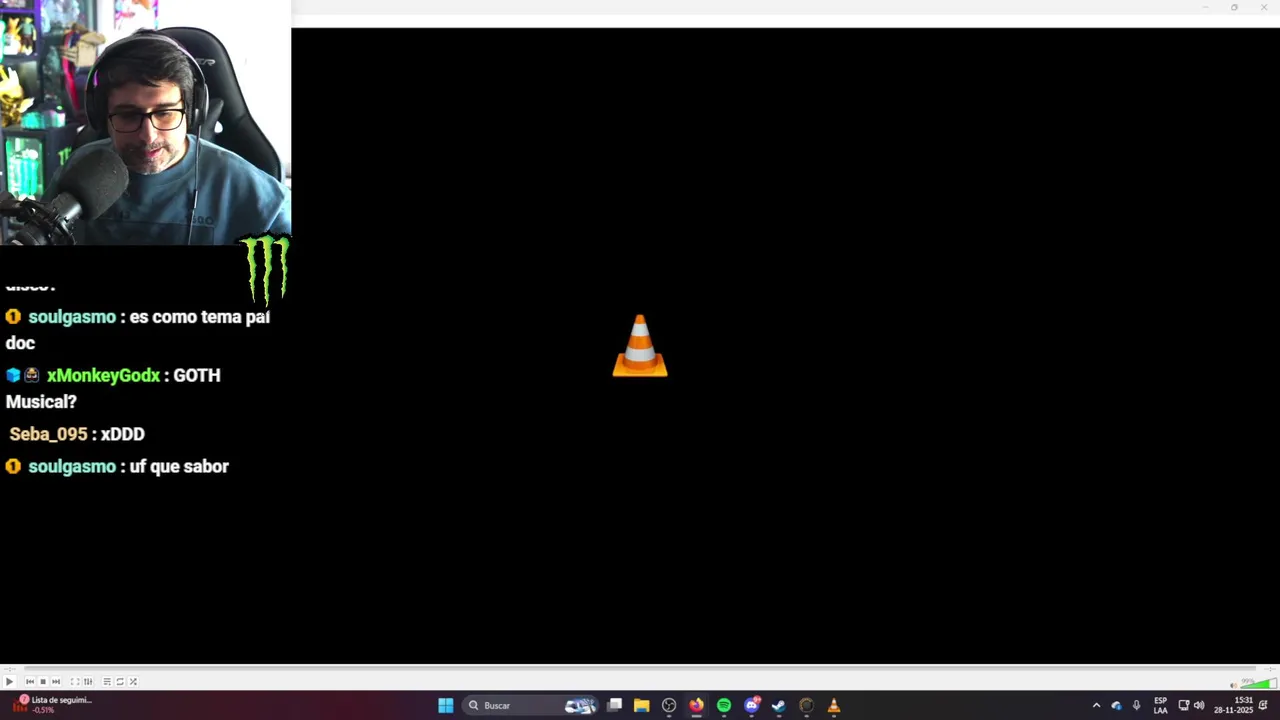The width and height of the screenshot is (1280, 720).
Task: Click the webcam overlay of the streamer
Action: tap(145, 122)
